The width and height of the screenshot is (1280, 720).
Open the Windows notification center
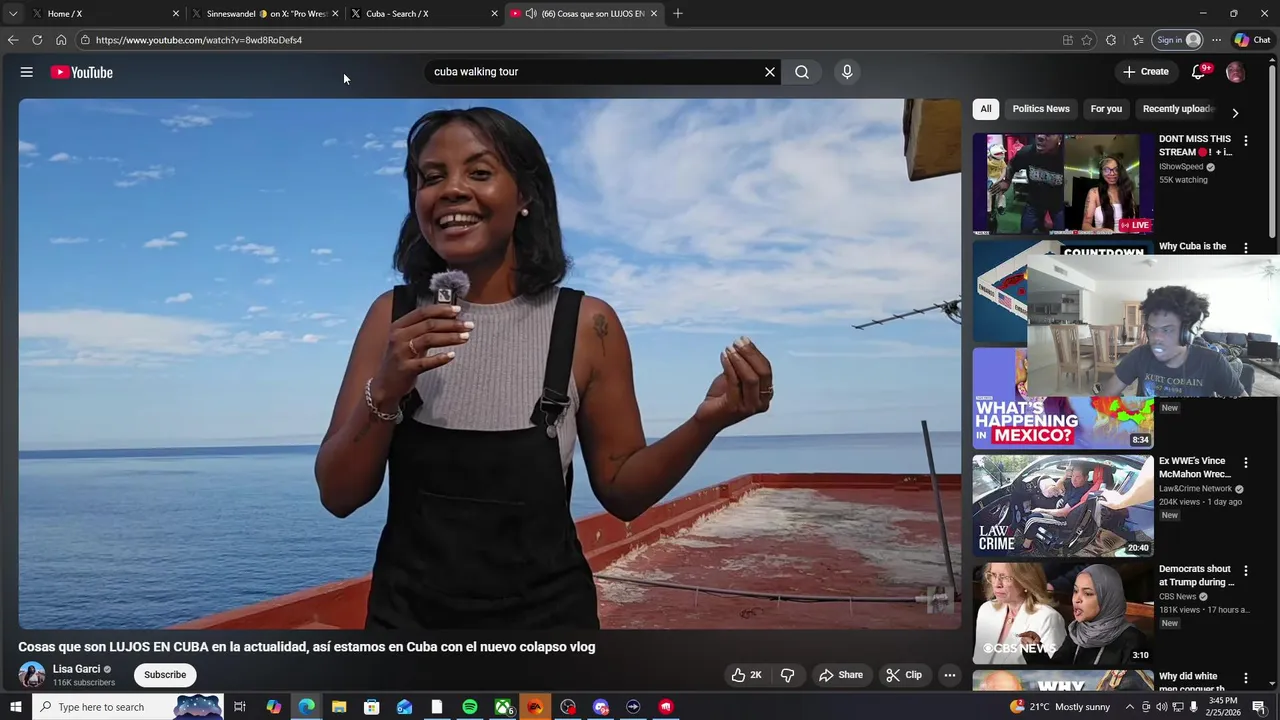click(1259, 707)
